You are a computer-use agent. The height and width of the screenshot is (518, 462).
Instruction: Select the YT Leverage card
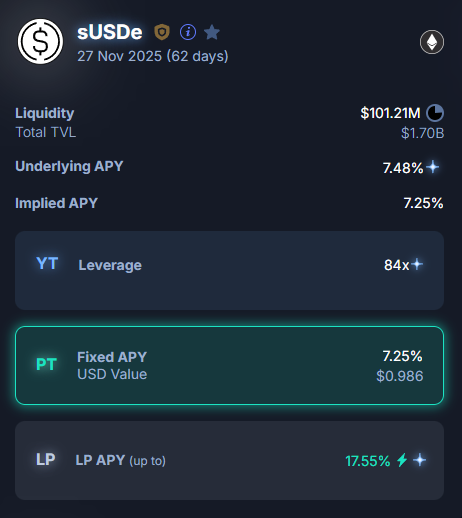229,270
